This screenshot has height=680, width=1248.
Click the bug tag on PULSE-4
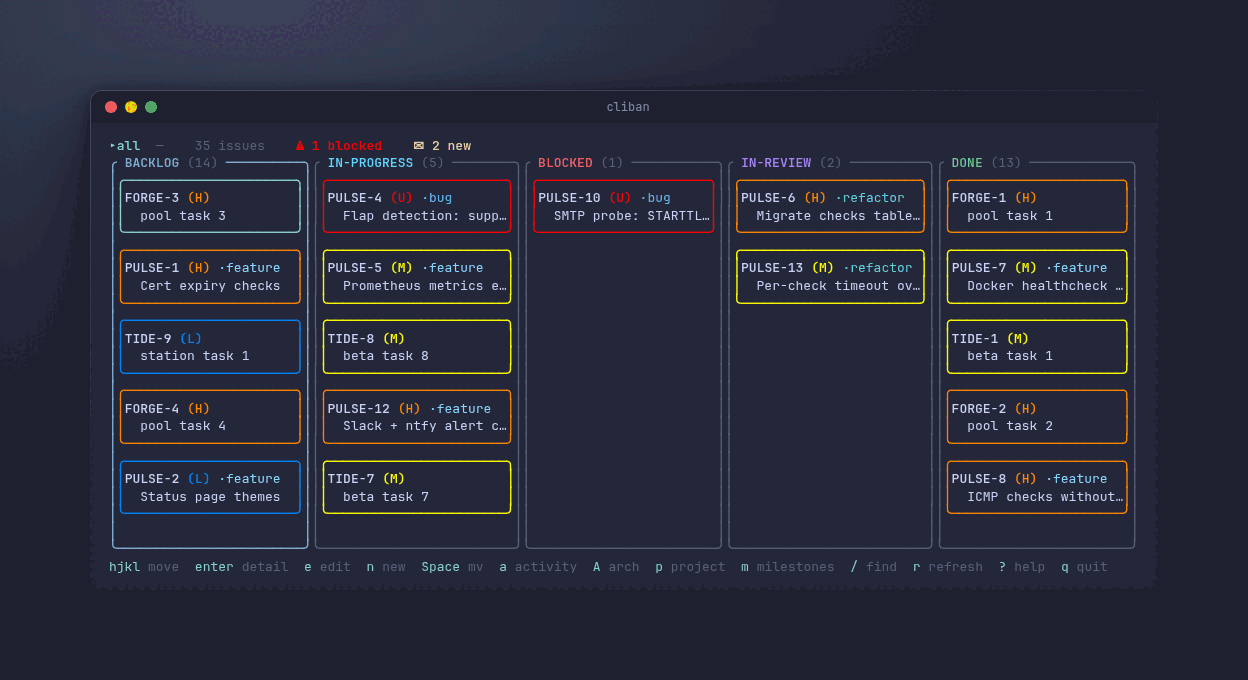(x=437, y=198)
